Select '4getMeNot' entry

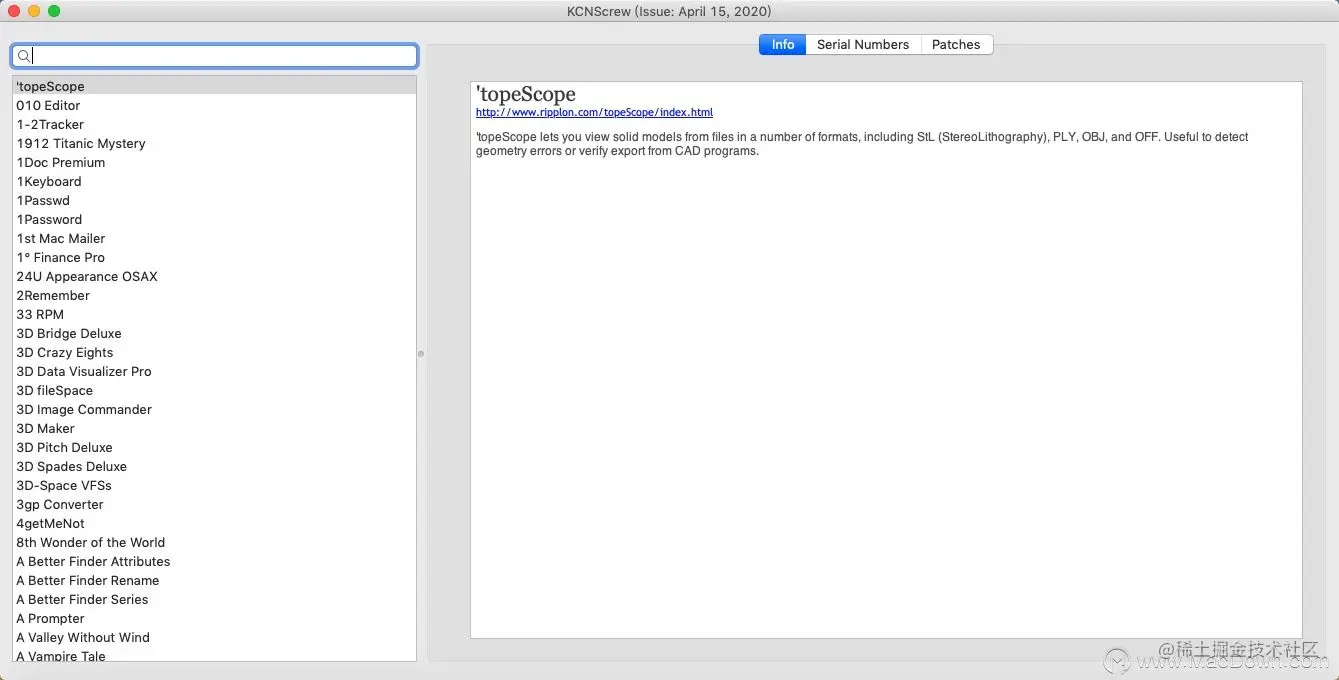[x=214, y=523]
